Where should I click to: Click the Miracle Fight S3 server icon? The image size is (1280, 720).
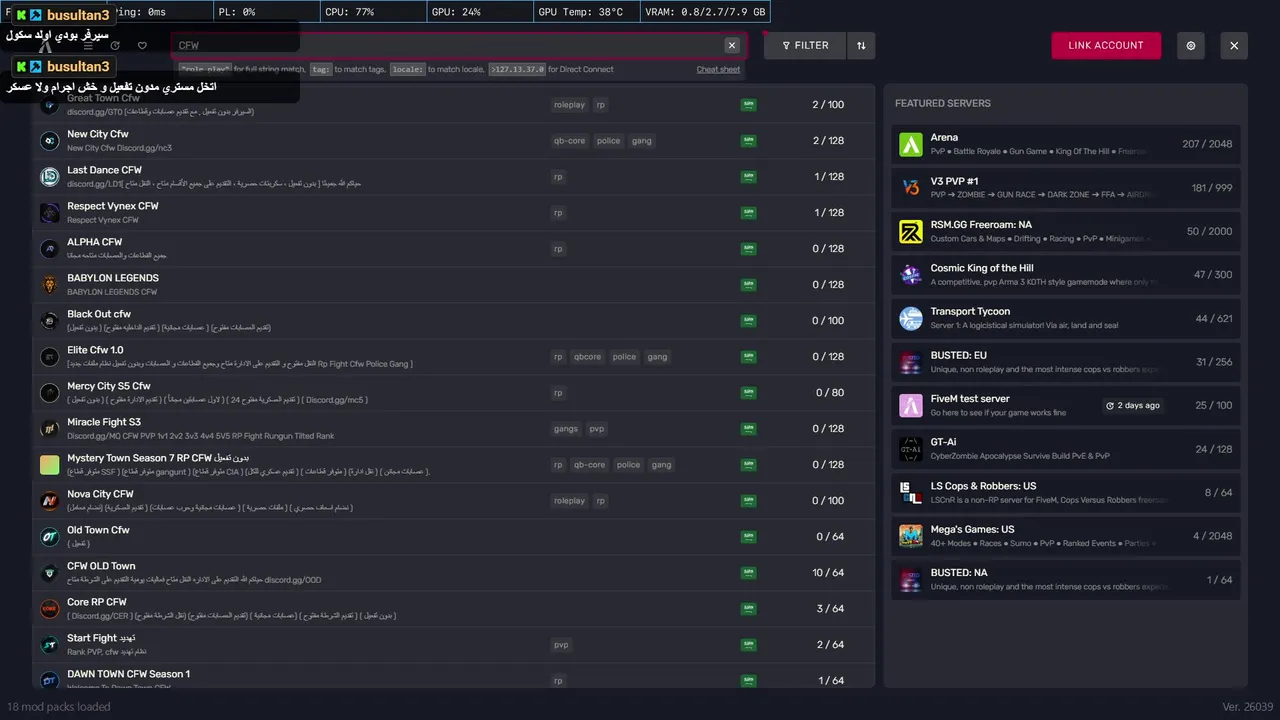click(x=49, y=429)
